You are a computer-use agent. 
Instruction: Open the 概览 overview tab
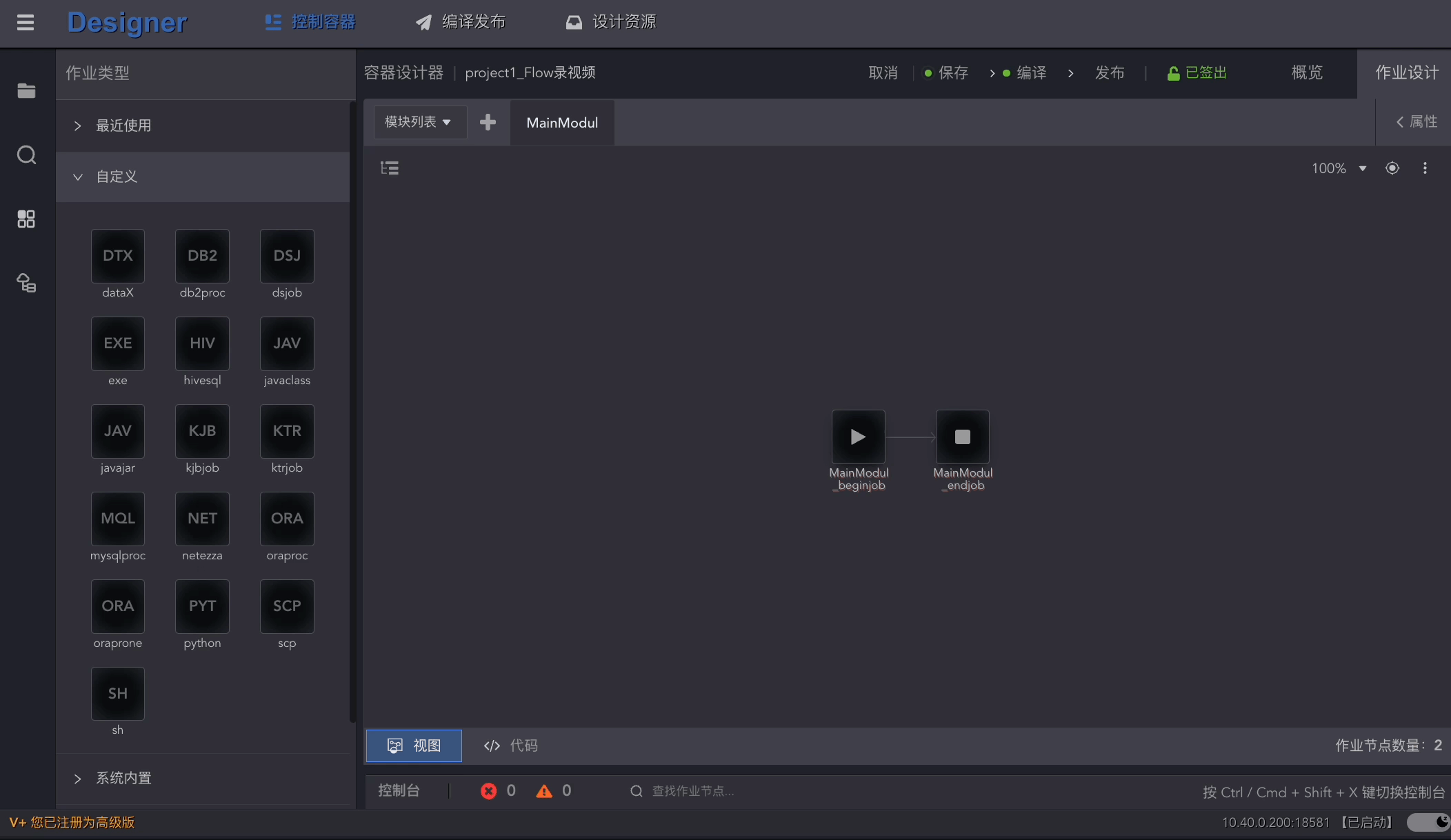point(1307,72)
